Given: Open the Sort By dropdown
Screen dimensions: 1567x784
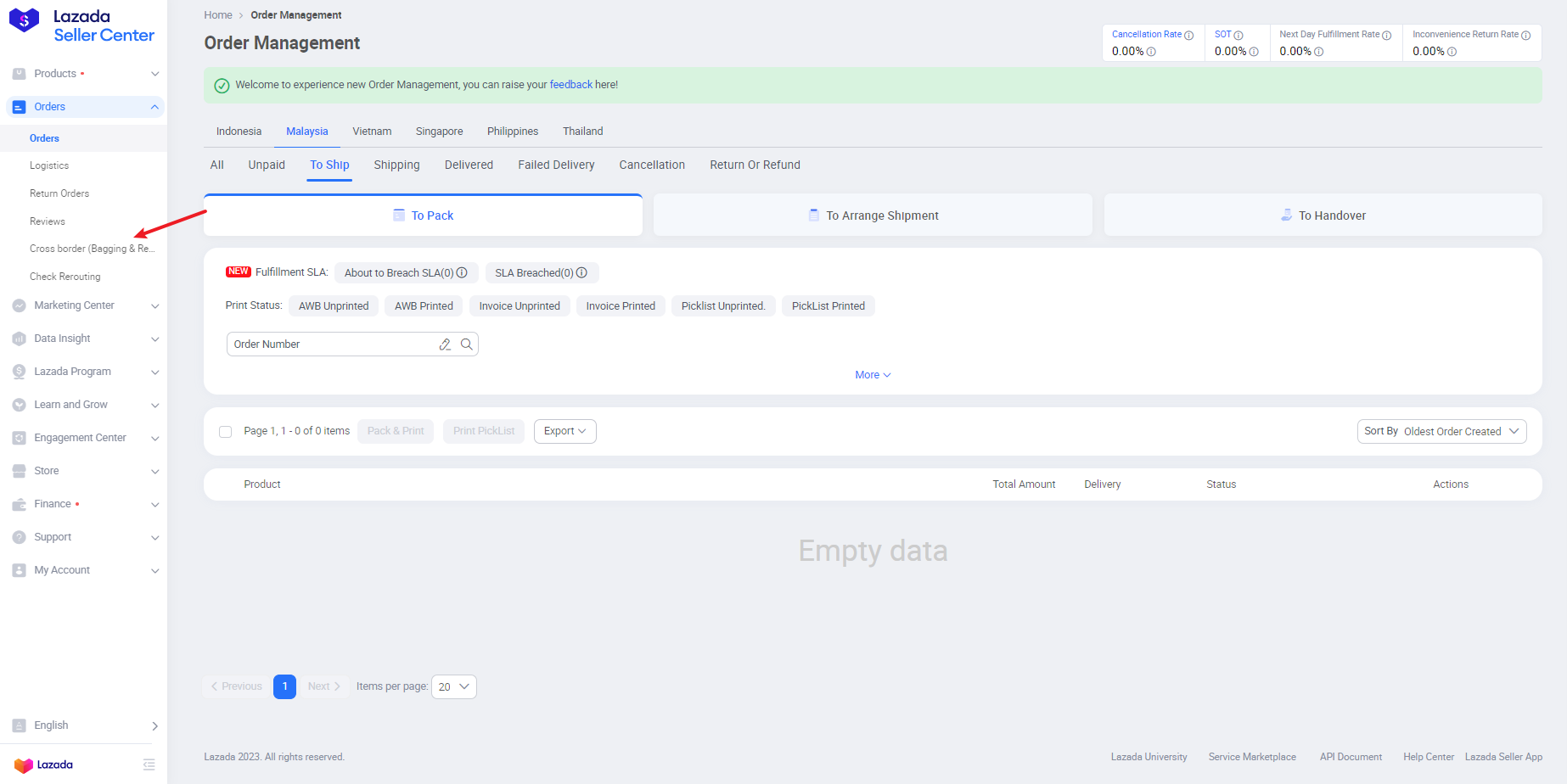Looking at the screenshot, I should (1441, 431).
